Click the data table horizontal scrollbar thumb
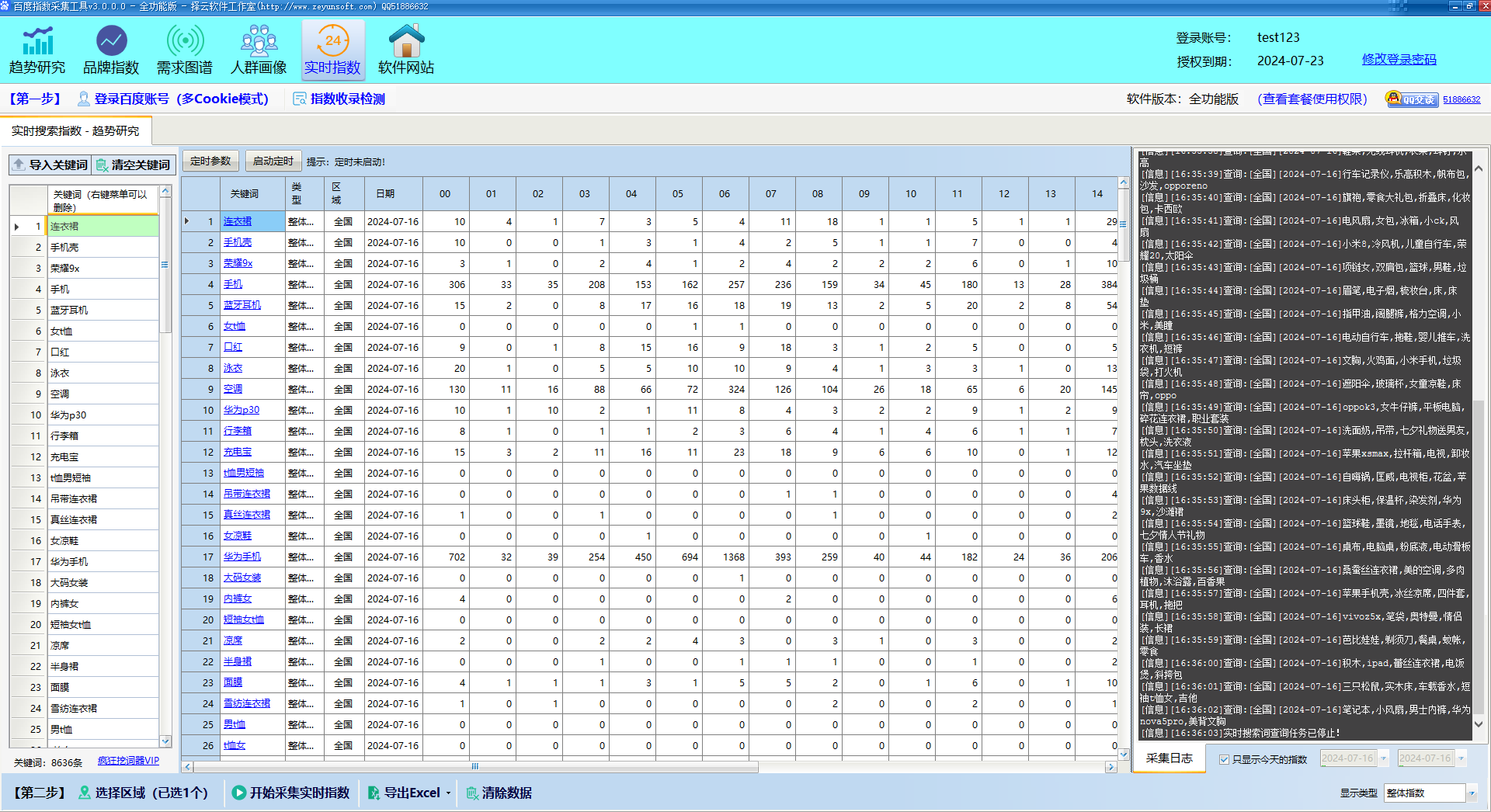The width and height of the screenshot is (1491, 812). tap(475, 767)
